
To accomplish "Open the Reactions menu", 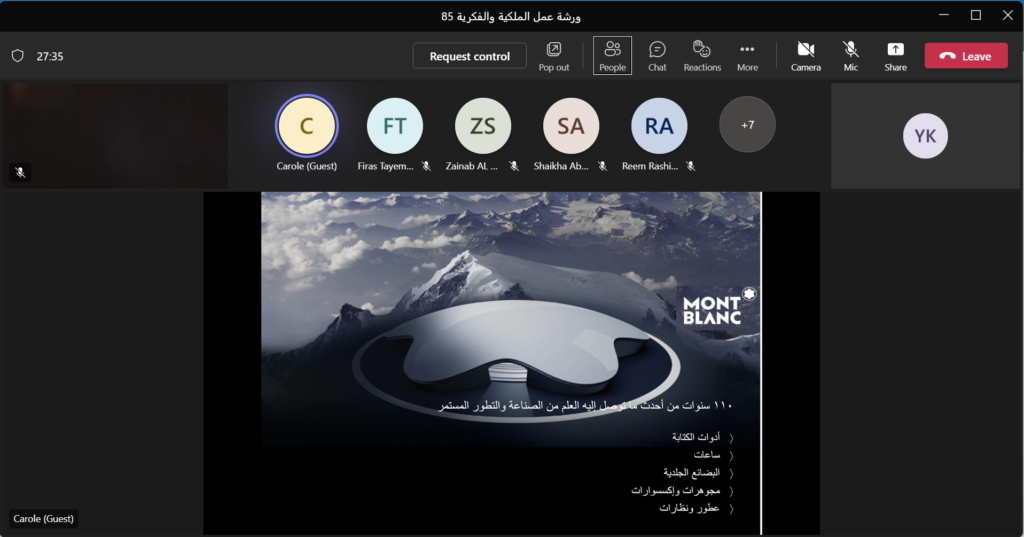I will pos(702,56).
